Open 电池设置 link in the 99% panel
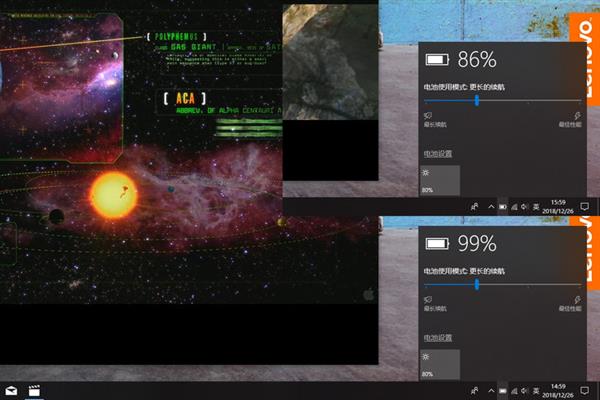The height and width of the screenshot is (400, 600). point(438,338)
